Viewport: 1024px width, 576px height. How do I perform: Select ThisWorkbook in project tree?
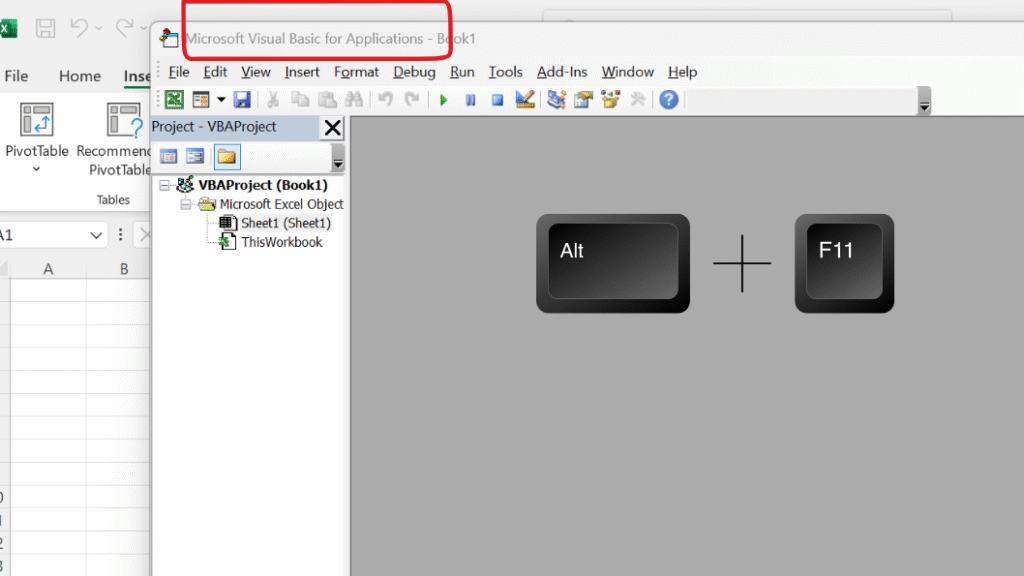pos(281,242)
